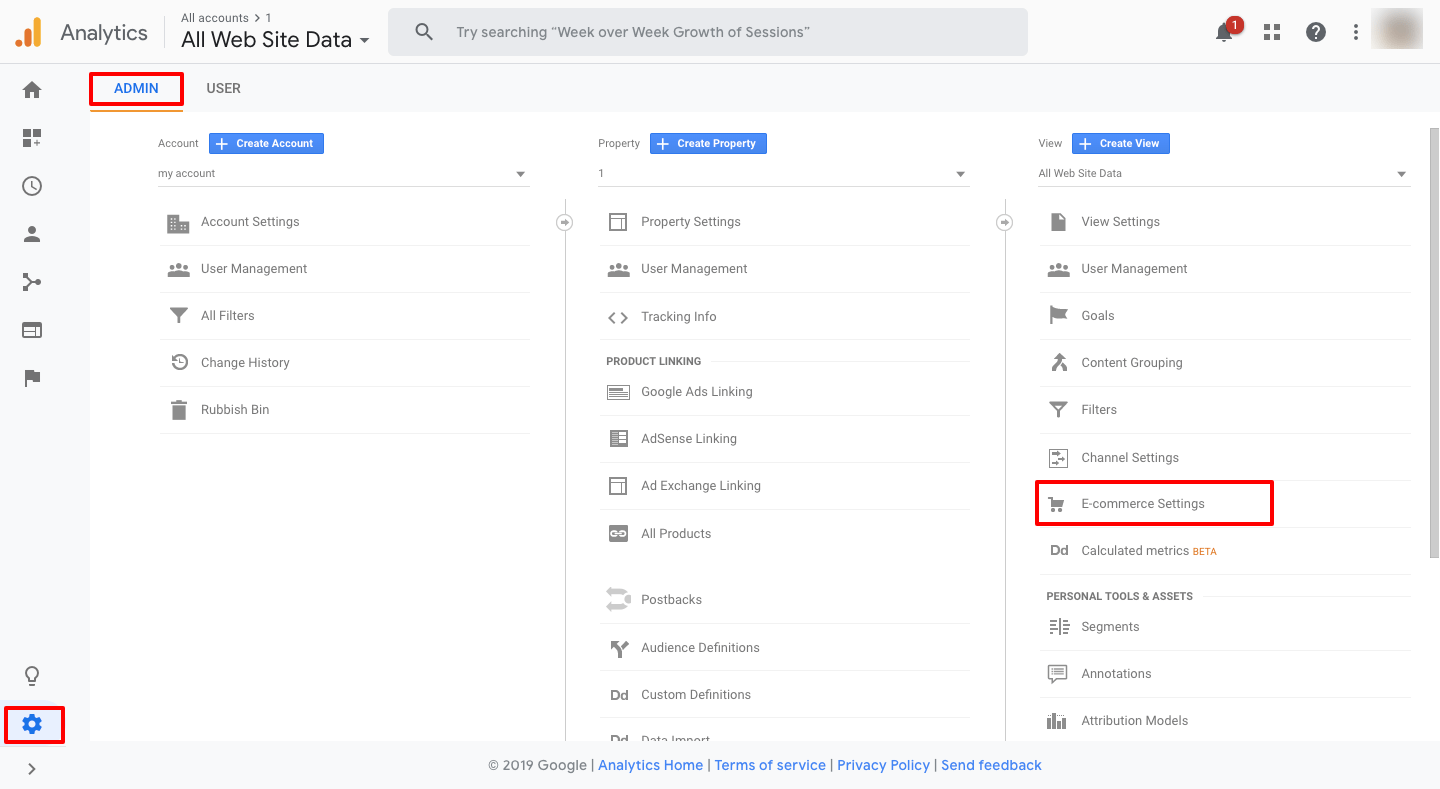Image resolution: width=1440 pixels, height=789 pixels.
Task: Select the ADMIN tab
Action: coord(135,88)
